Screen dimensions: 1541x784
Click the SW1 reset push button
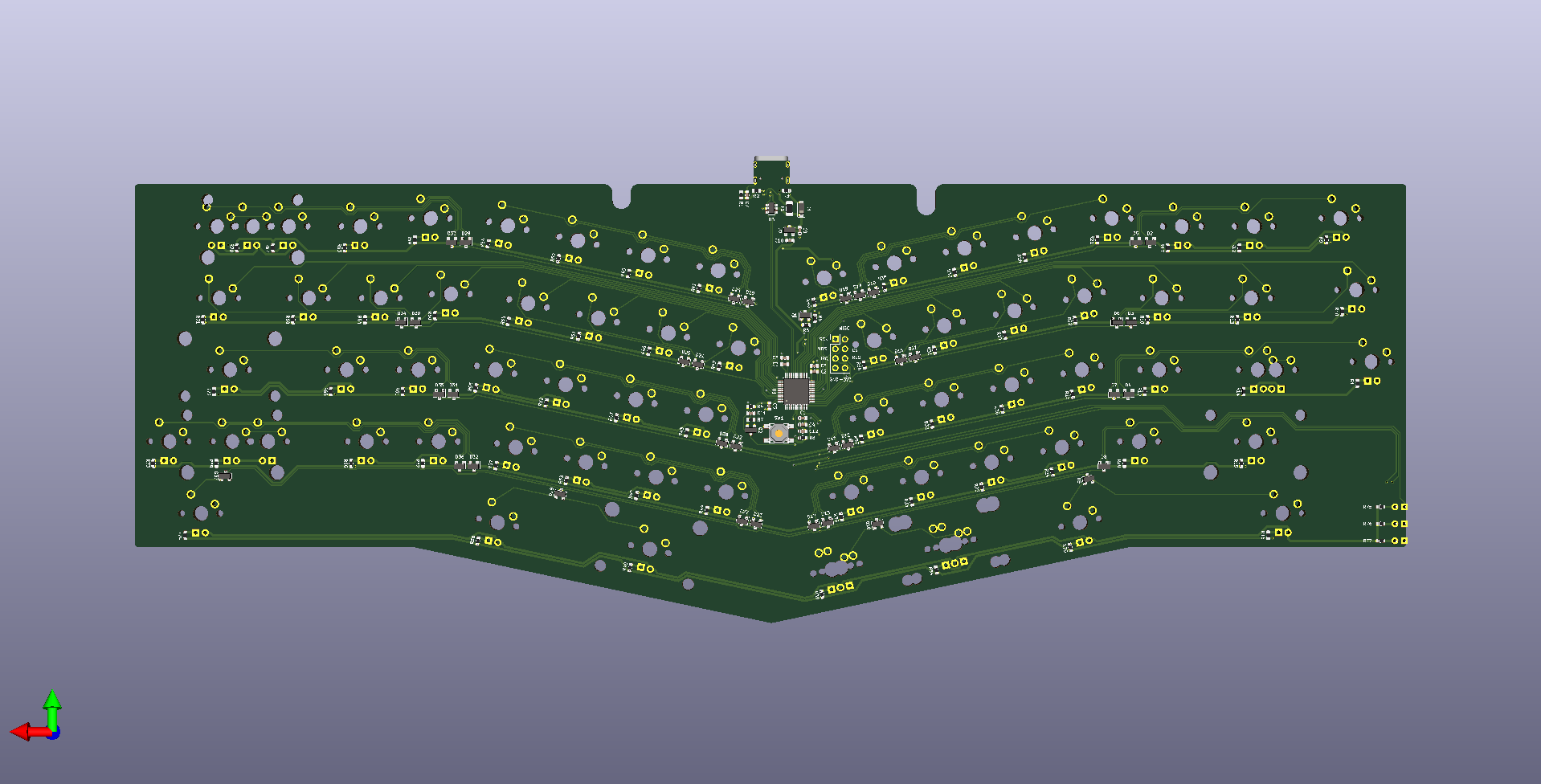tap(779, 433)
